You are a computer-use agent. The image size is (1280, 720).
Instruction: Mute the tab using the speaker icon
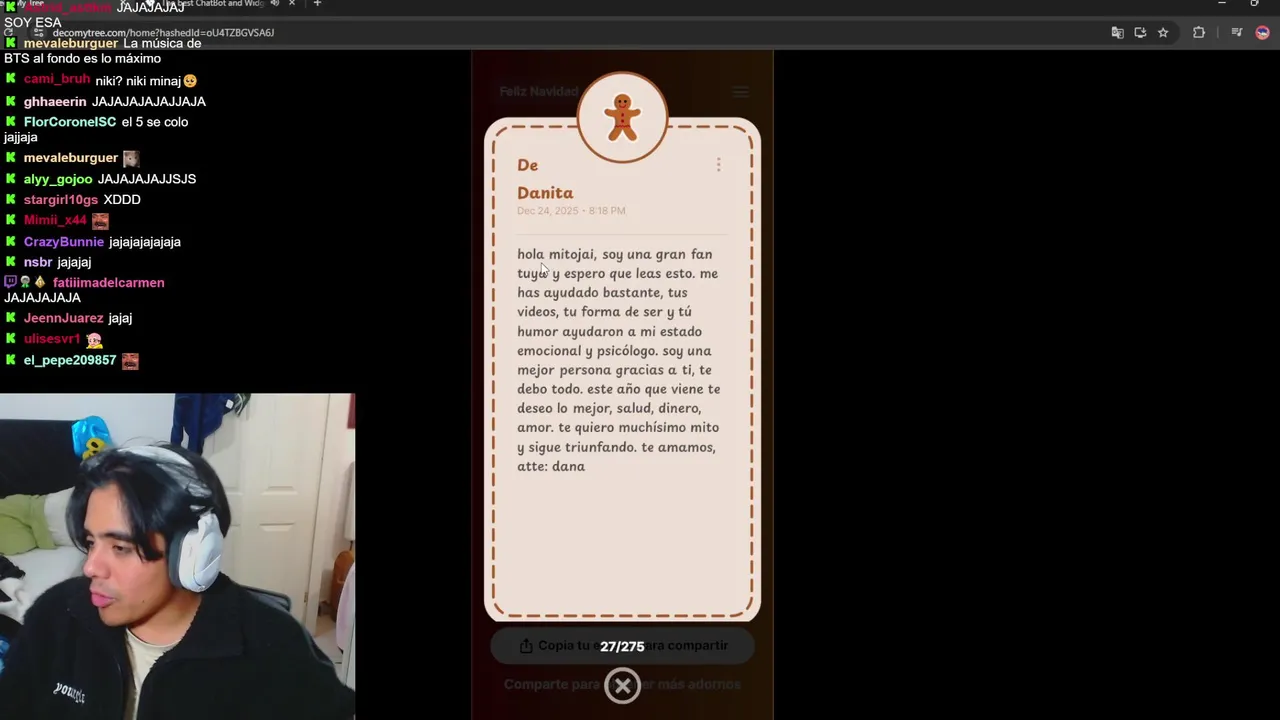click(x=274, y=4)
